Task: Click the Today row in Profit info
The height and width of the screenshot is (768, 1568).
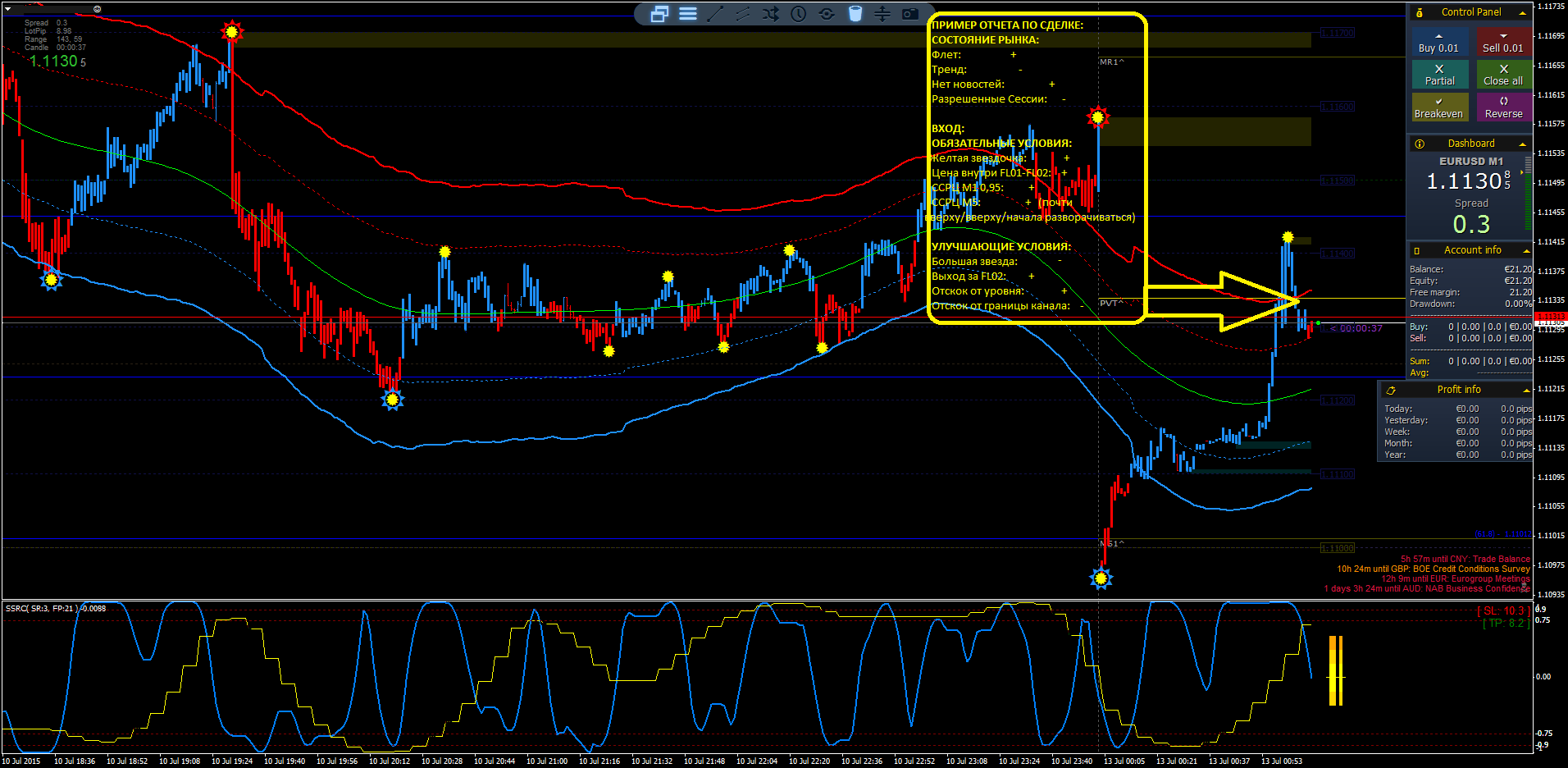Action: [x=1458, y=409]
